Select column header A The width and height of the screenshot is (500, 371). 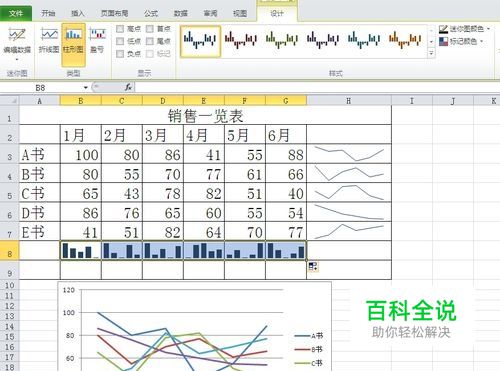[x=39, y=101]
